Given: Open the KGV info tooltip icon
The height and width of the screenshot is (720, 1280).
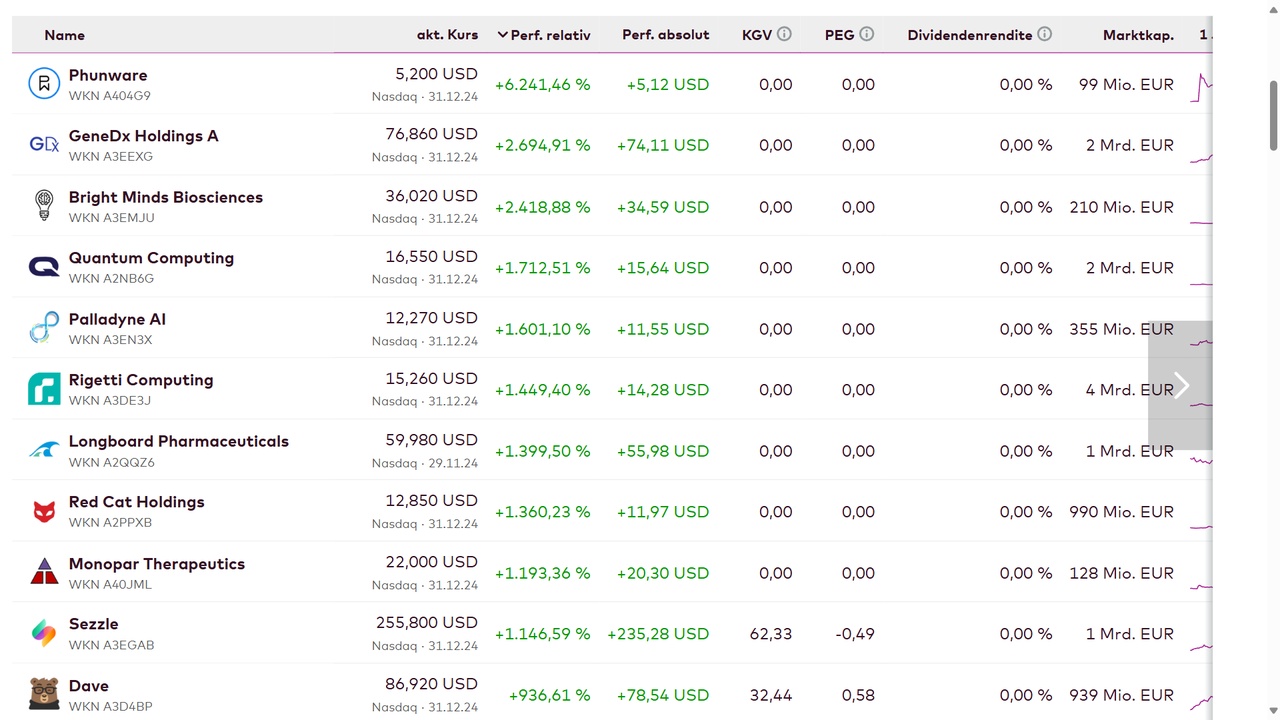Looking at the screenshot, I should tap(784, 34).
